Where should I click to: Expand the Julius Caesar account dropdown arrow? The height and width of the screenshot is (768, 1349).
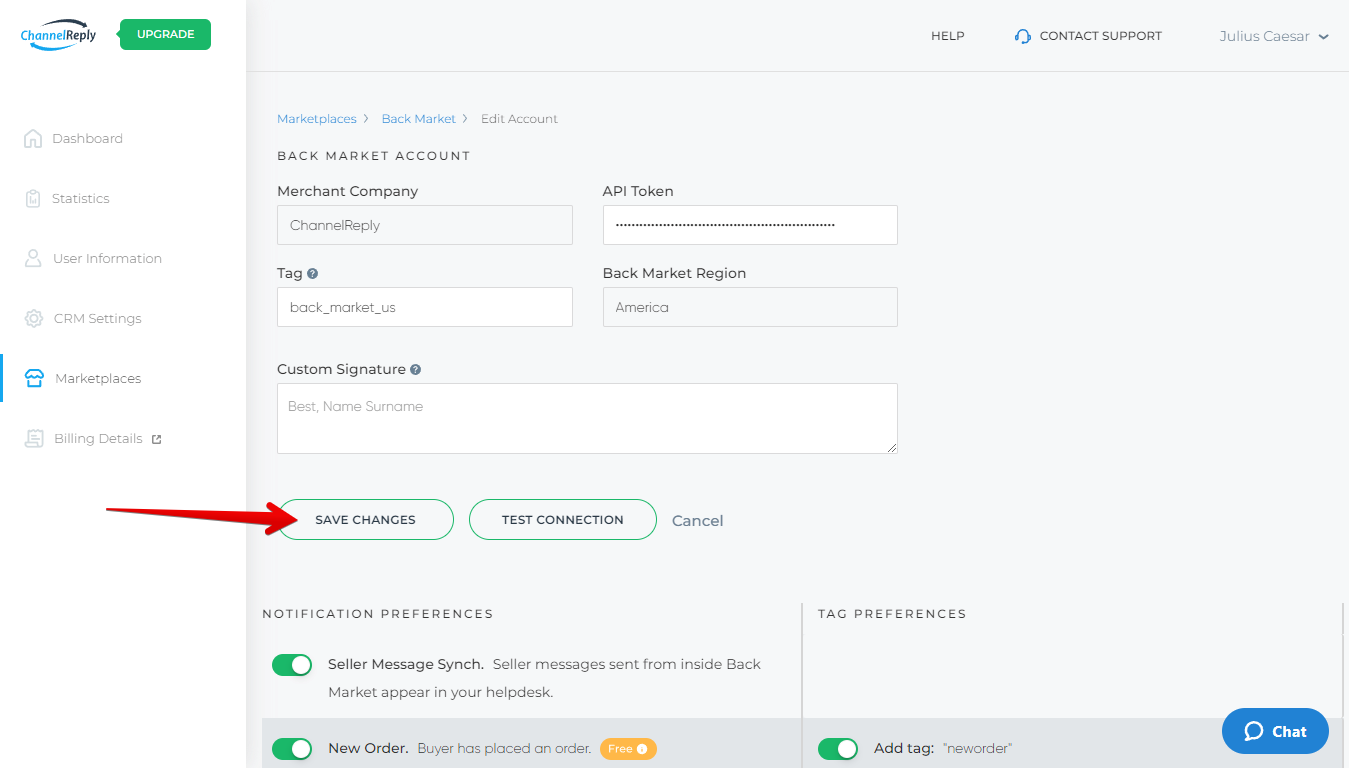click(1324, 37)
